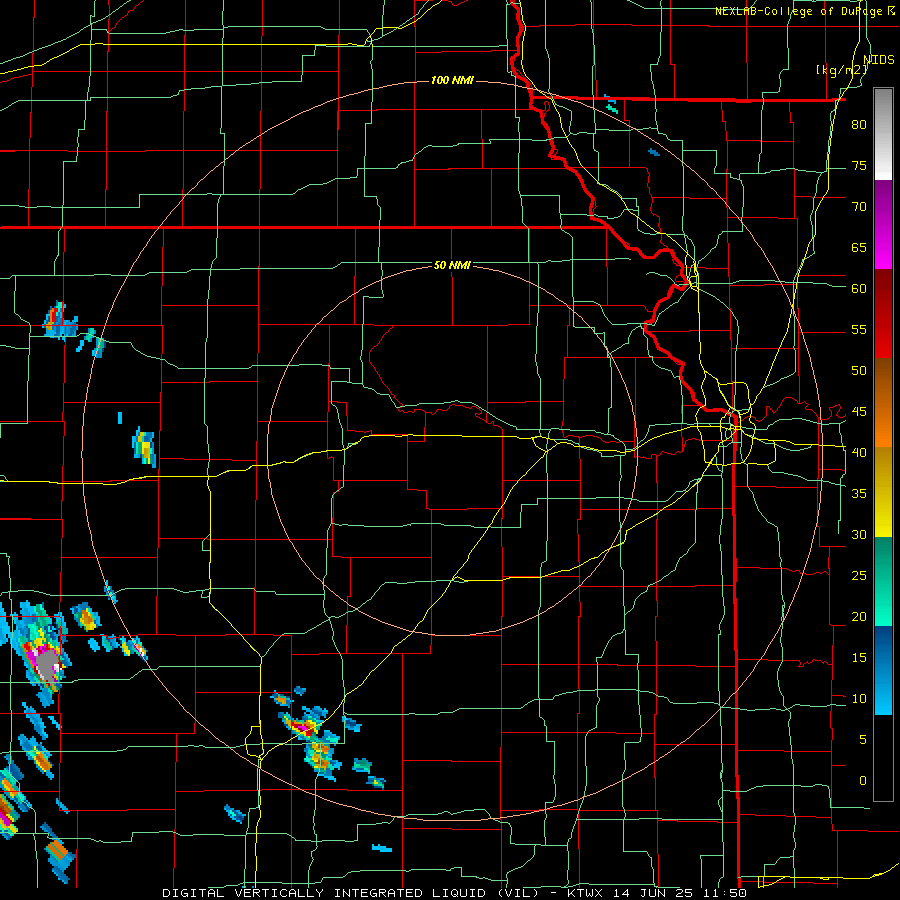Pick the black segment of the VIL color bar
This screenshot has width=900, height=900.
click(x=883, y=758)
